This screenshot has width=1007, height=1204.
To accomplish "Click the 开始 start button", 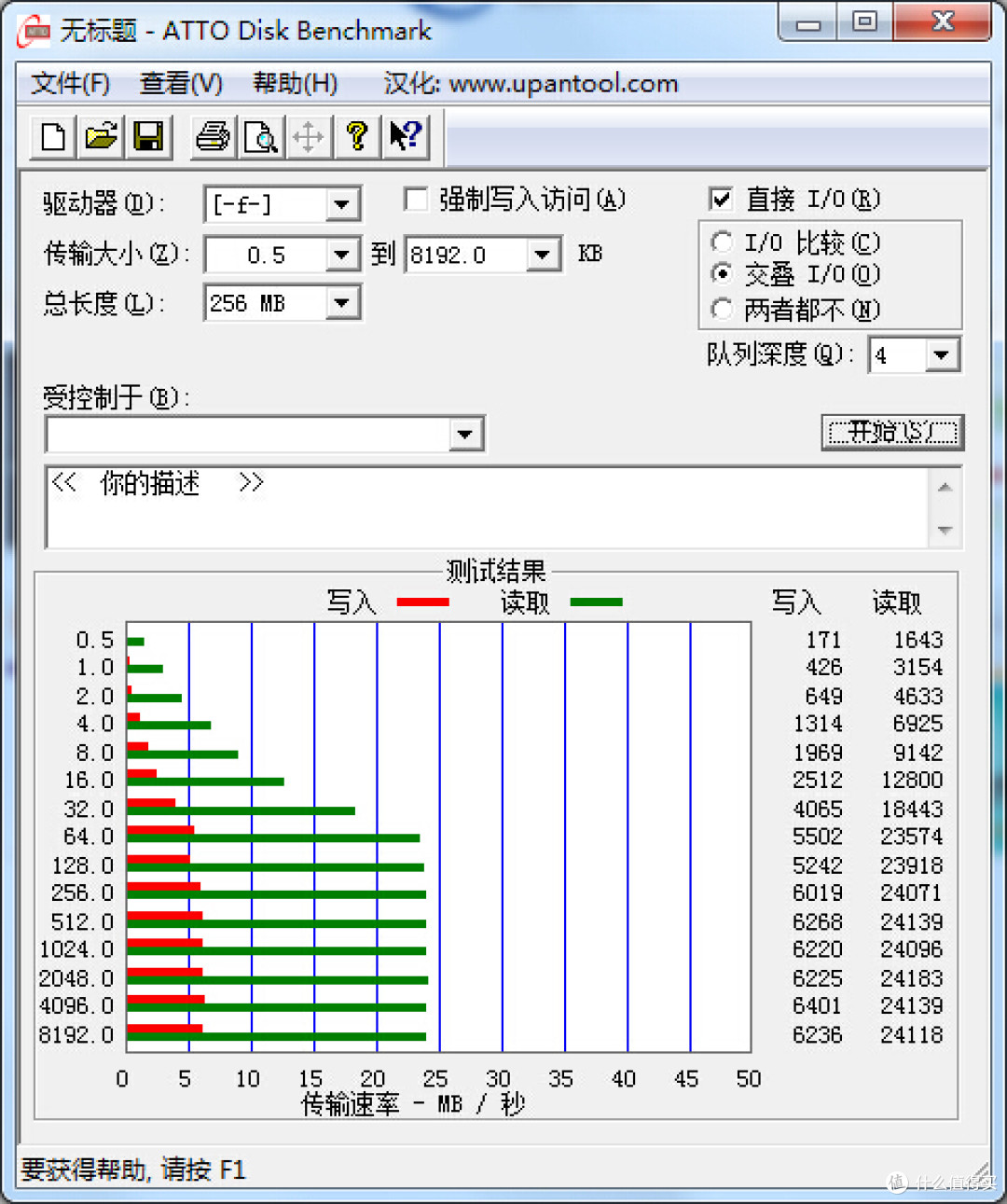I will [x=892, y=432].
